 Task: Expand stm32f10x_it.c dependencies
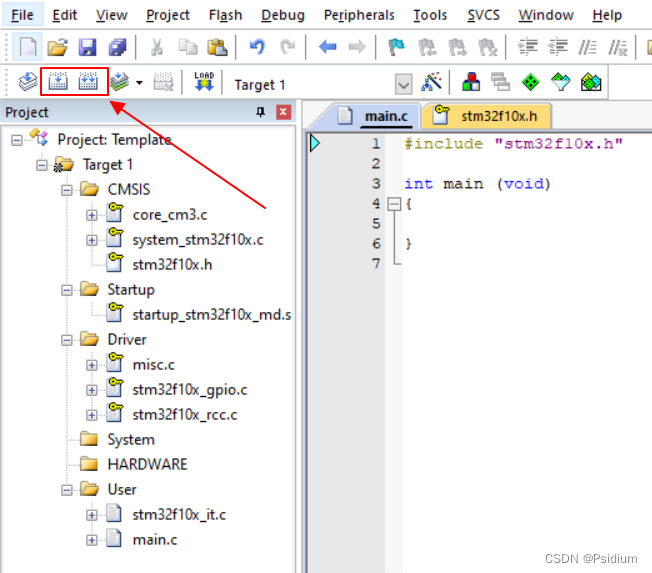click(x=91, y=515)
